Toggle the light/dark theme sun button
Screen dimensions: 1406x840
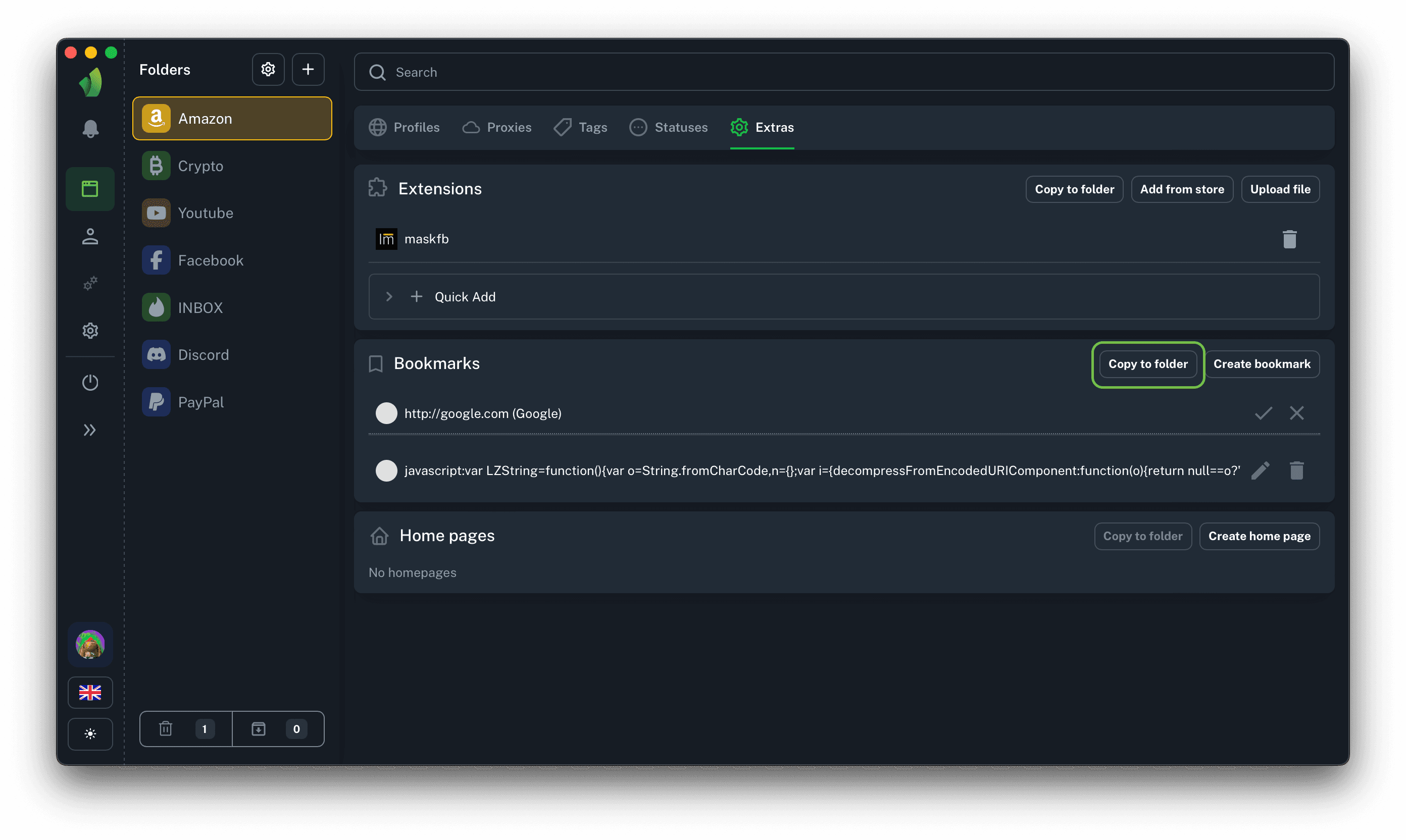click(90, 734)
